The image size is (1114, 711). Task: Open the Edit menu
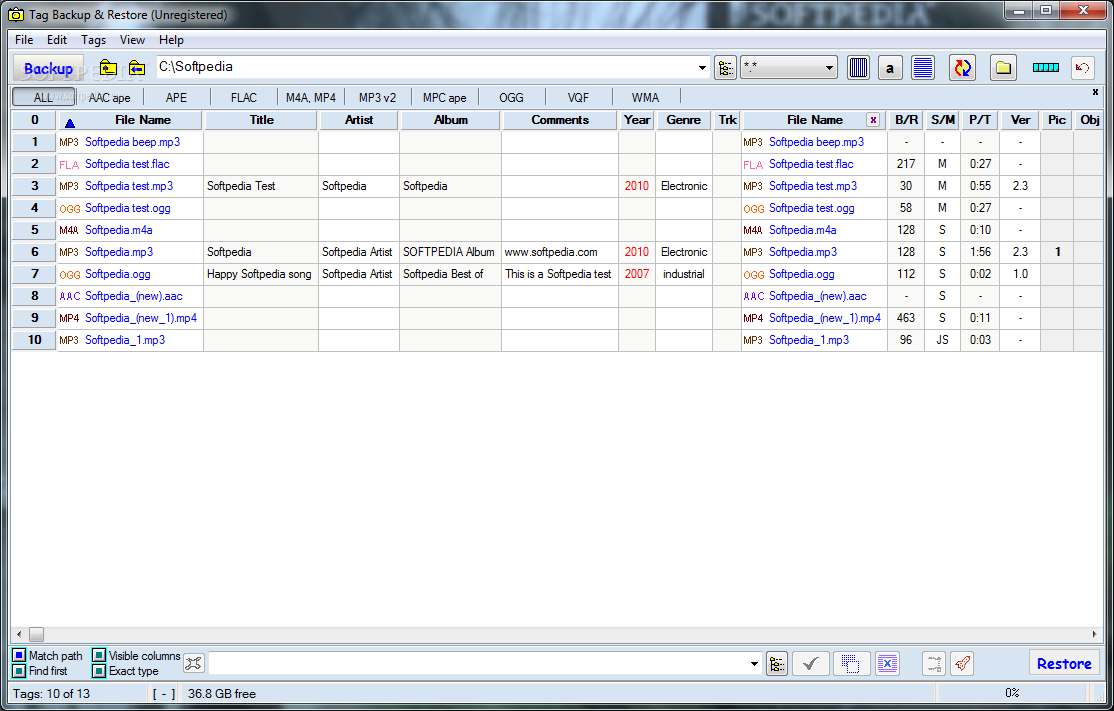[x=57, y=40]
